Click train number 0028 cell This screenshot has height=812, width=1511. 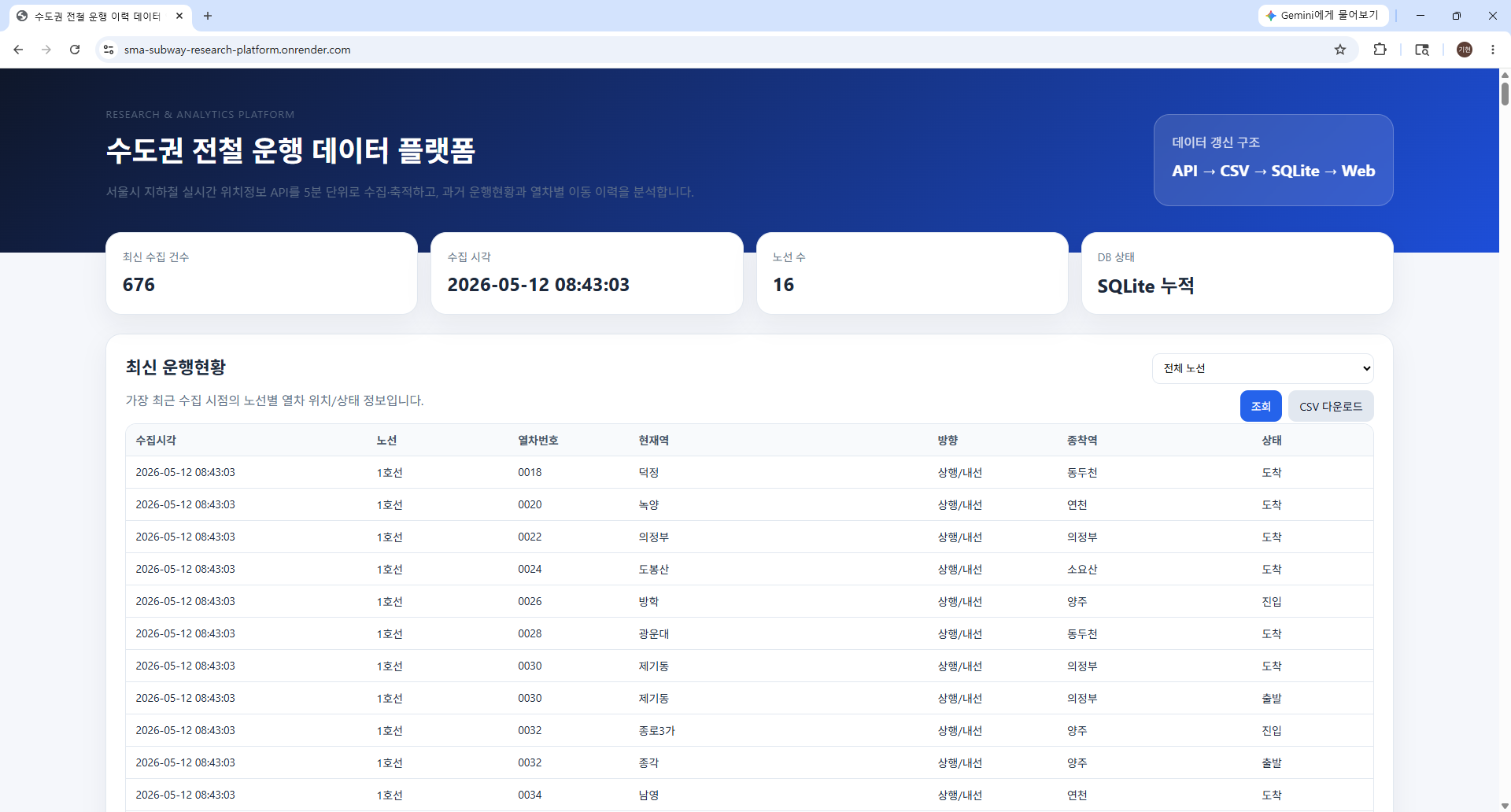pyautogui.click(x=530, y=634)
